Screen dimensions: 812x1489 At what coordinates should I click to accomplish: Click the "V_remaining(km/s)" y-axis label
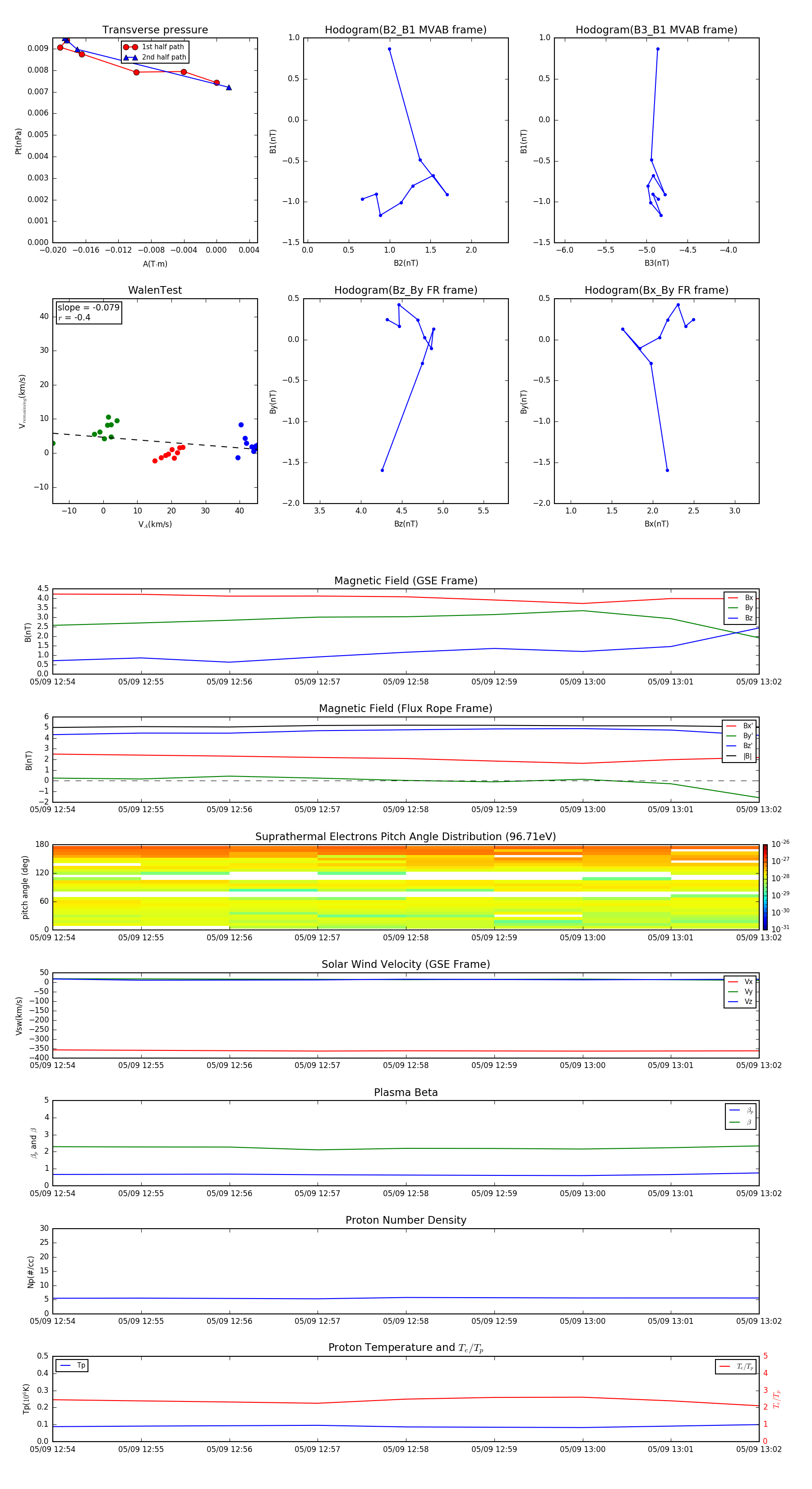coord(22,401)
